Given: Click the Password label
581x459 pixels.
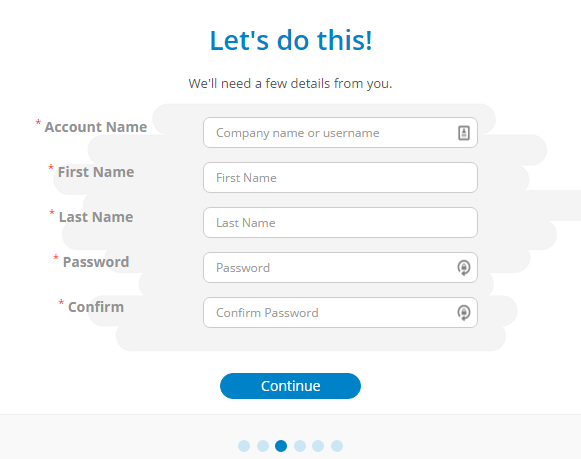Looking at the screenshot, I should click(x=96, y=262).
